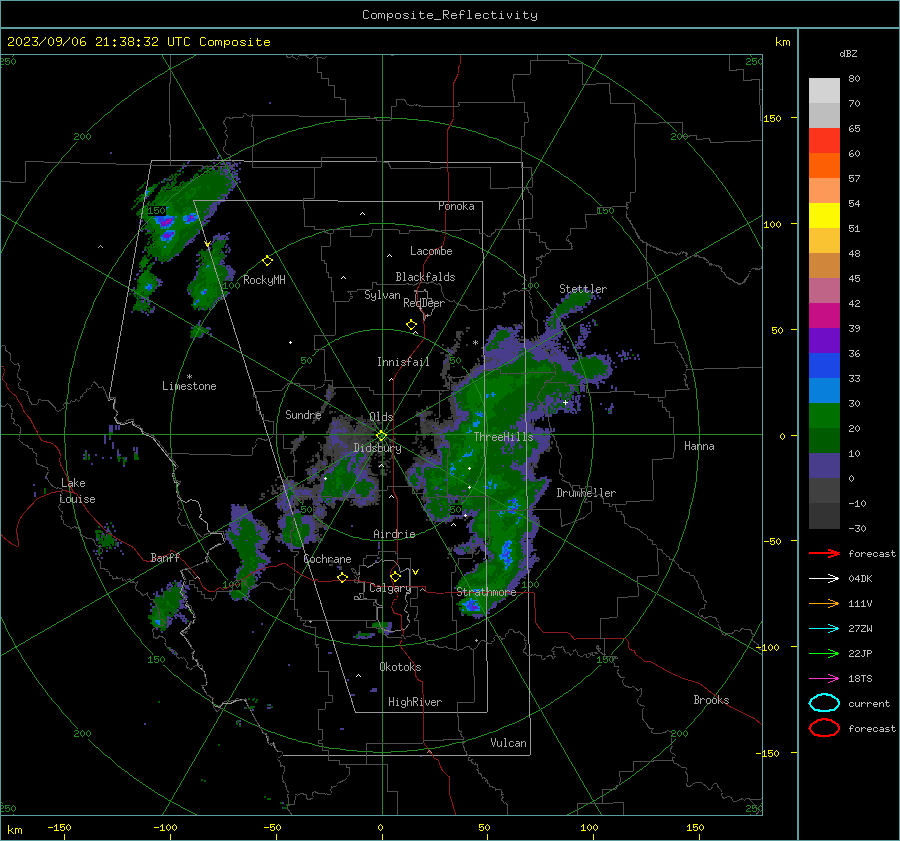Click the 'Composite_Reflectivity' title
This screenshot has width=900, height=841.
tap(450, 15)
